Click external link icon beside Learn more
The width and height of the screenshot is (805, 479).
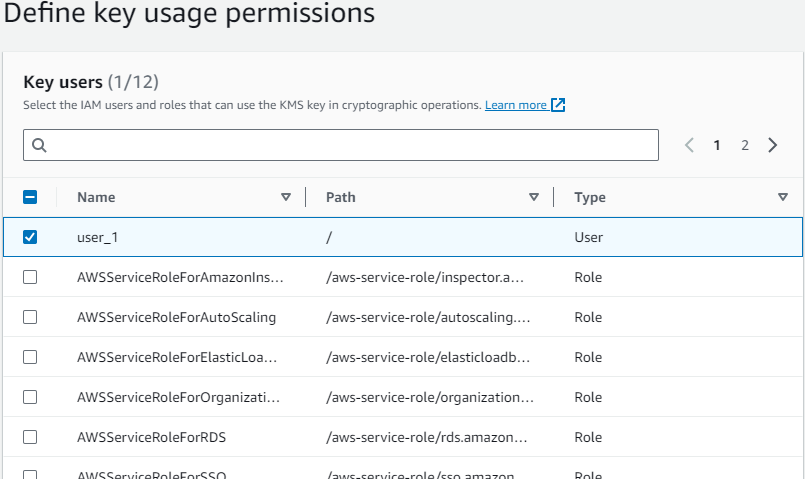(558, 105)
